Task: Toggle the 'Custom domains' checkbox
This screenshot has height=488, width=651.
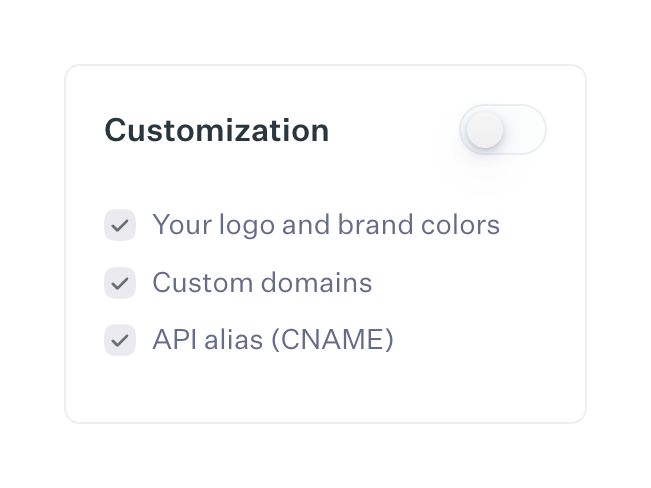Action: [x=120, y=283]
